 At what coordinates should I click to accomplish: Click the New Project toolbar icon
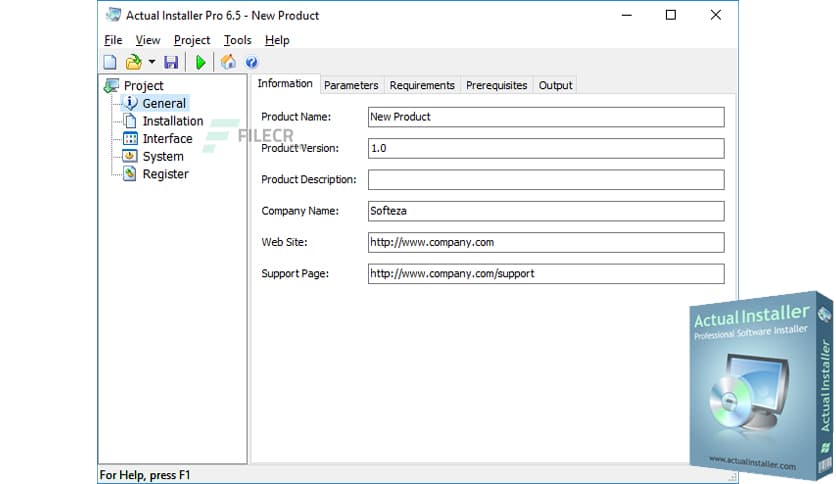(x=110, y=62)
